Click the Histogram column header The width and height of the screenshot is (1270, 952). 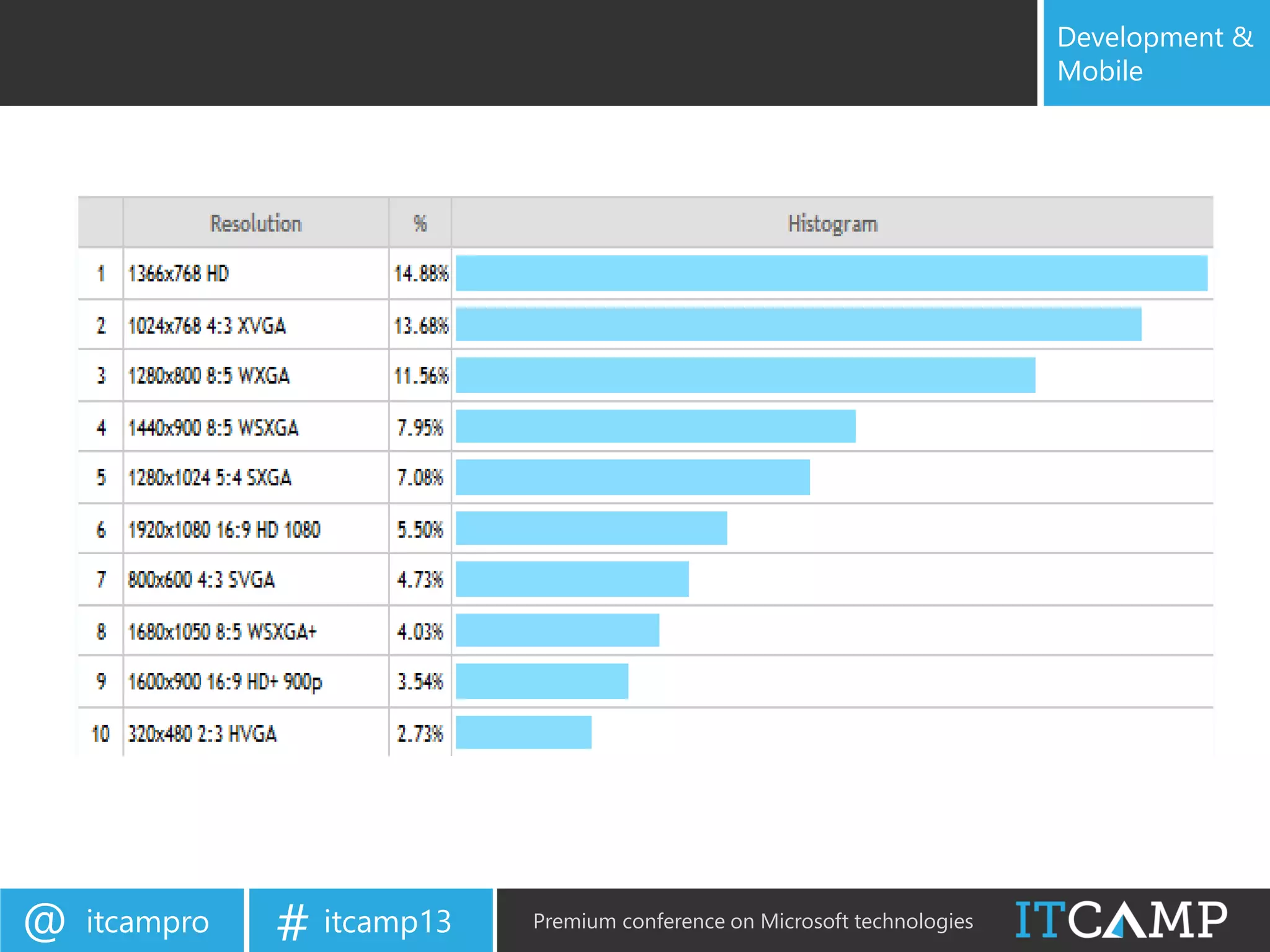(x=832, y=224)
